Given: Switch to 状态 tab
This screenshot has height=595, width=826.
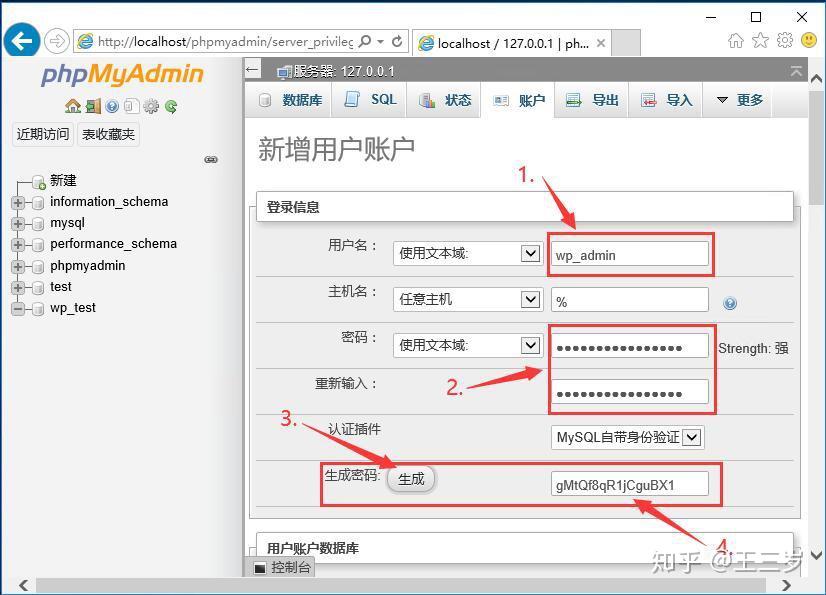Looking at the screenshot, I should coord(444,100).
